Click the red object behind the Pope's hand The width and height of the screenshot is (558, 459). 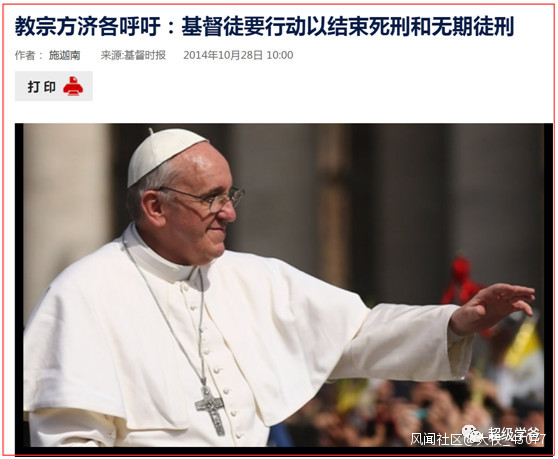coord(461,280)
